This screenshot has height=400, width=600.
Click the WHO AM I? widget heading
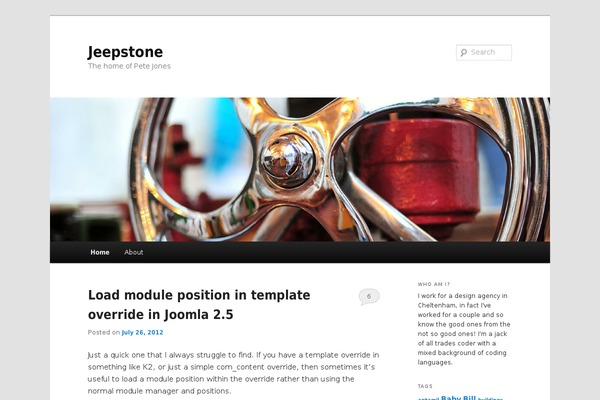coord(434,284)
